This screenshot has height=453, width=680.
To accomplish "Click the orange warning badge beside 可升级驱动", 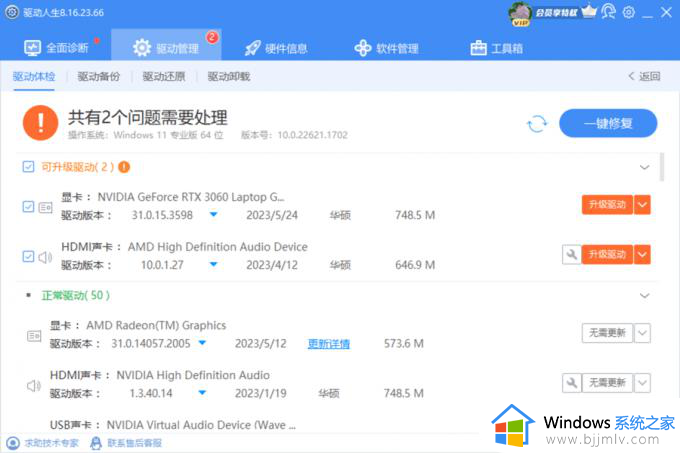I will pos(124,167).
